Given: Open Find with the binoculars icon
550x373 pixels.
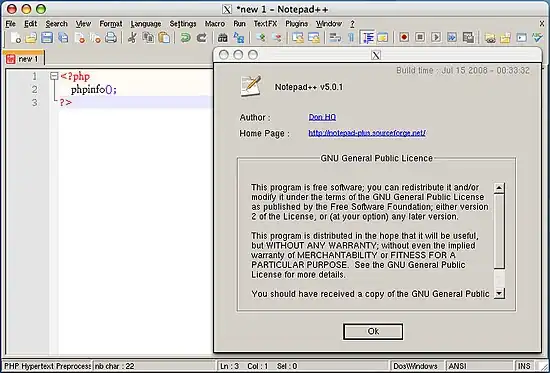Looking at the screenshot, I should tap(223, 37).
